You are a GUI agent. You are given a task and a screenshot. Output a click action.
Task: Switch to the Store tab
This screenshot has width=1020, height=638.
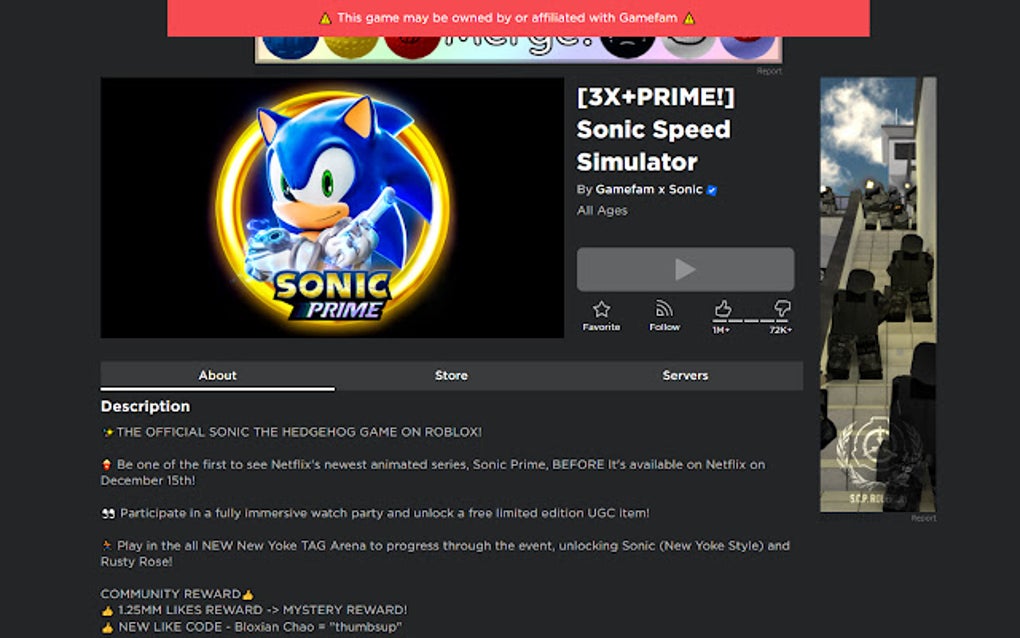click(x=450, y=375)
